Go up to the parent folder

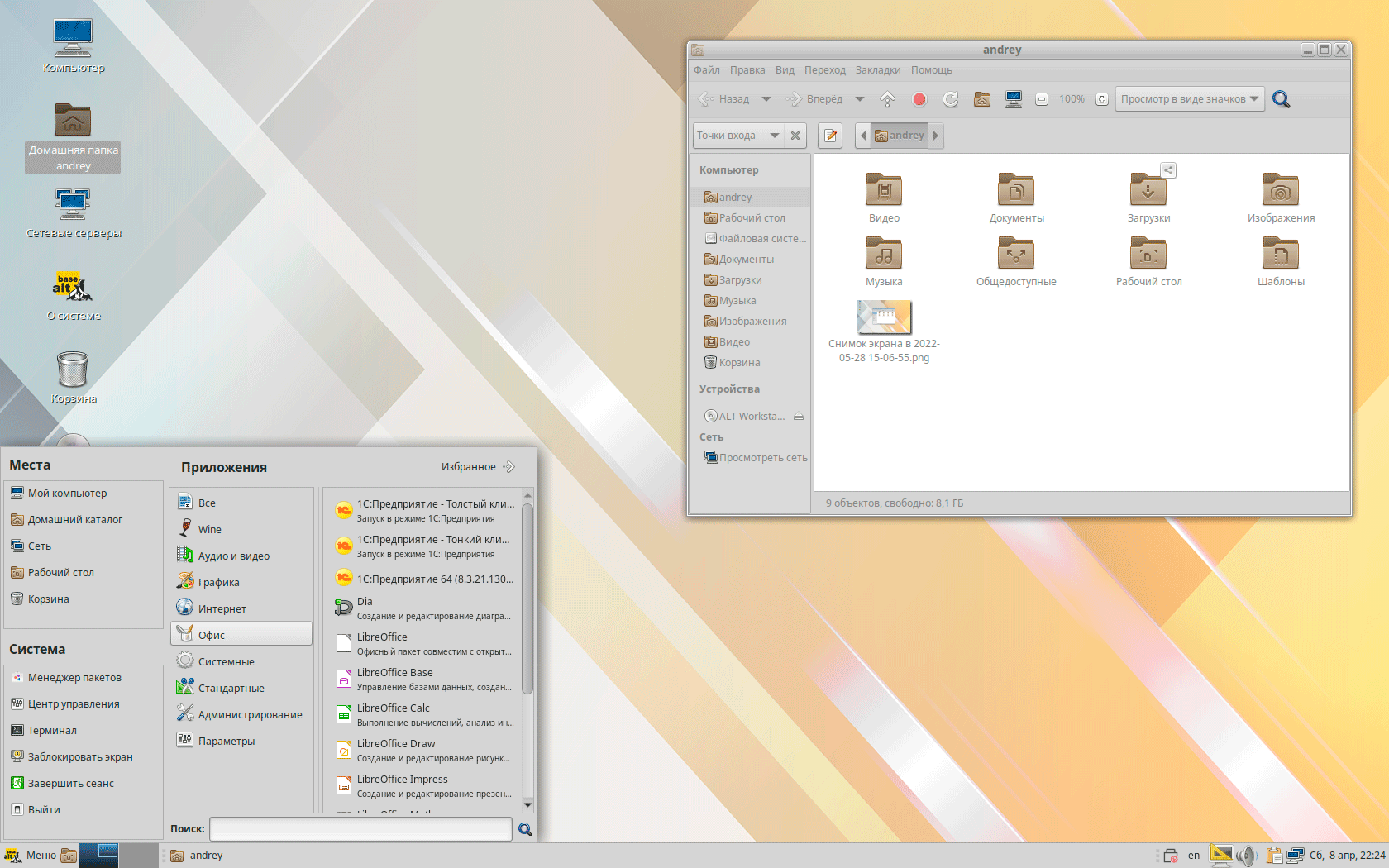tap(888, 99)
